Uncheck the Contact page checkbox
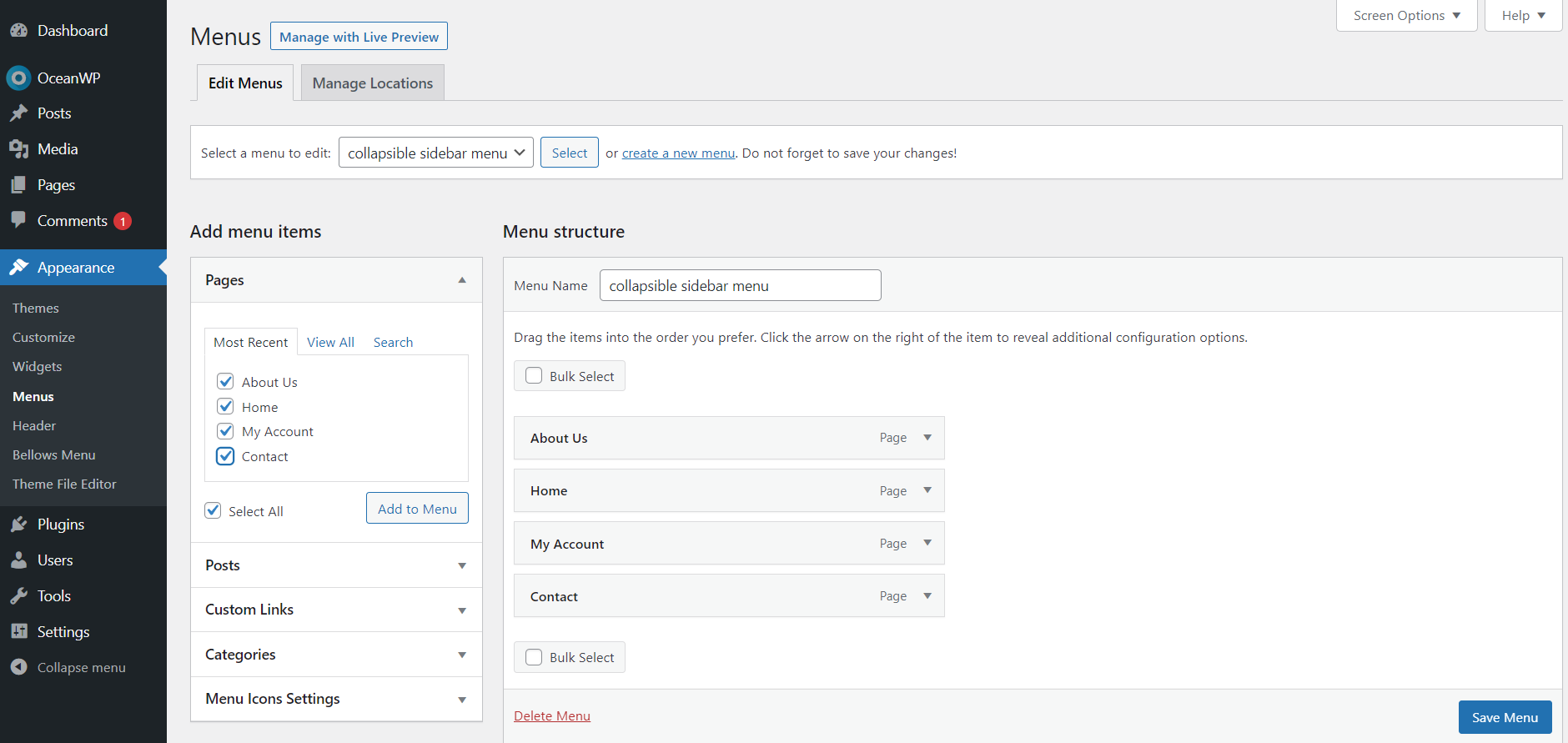 pos(225,456)
